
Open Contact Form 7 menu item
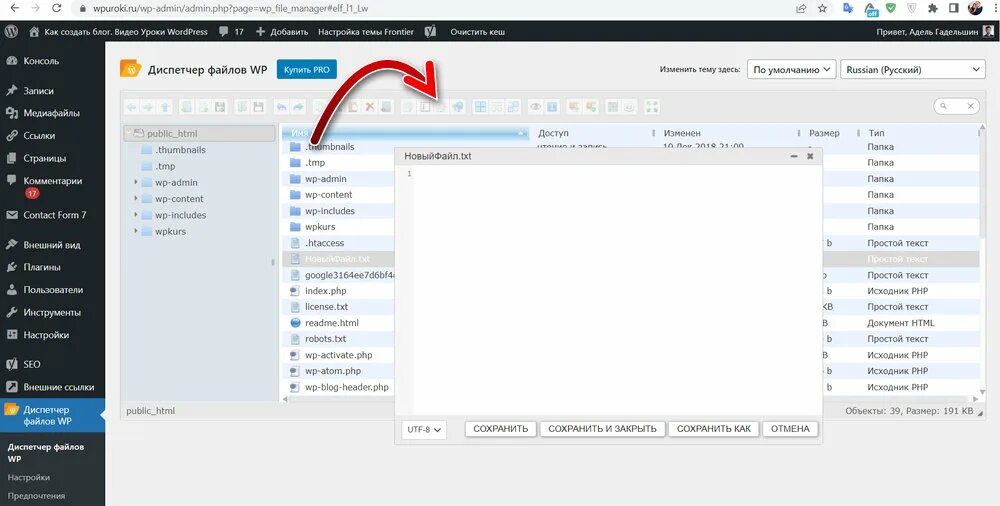[54, 215]
